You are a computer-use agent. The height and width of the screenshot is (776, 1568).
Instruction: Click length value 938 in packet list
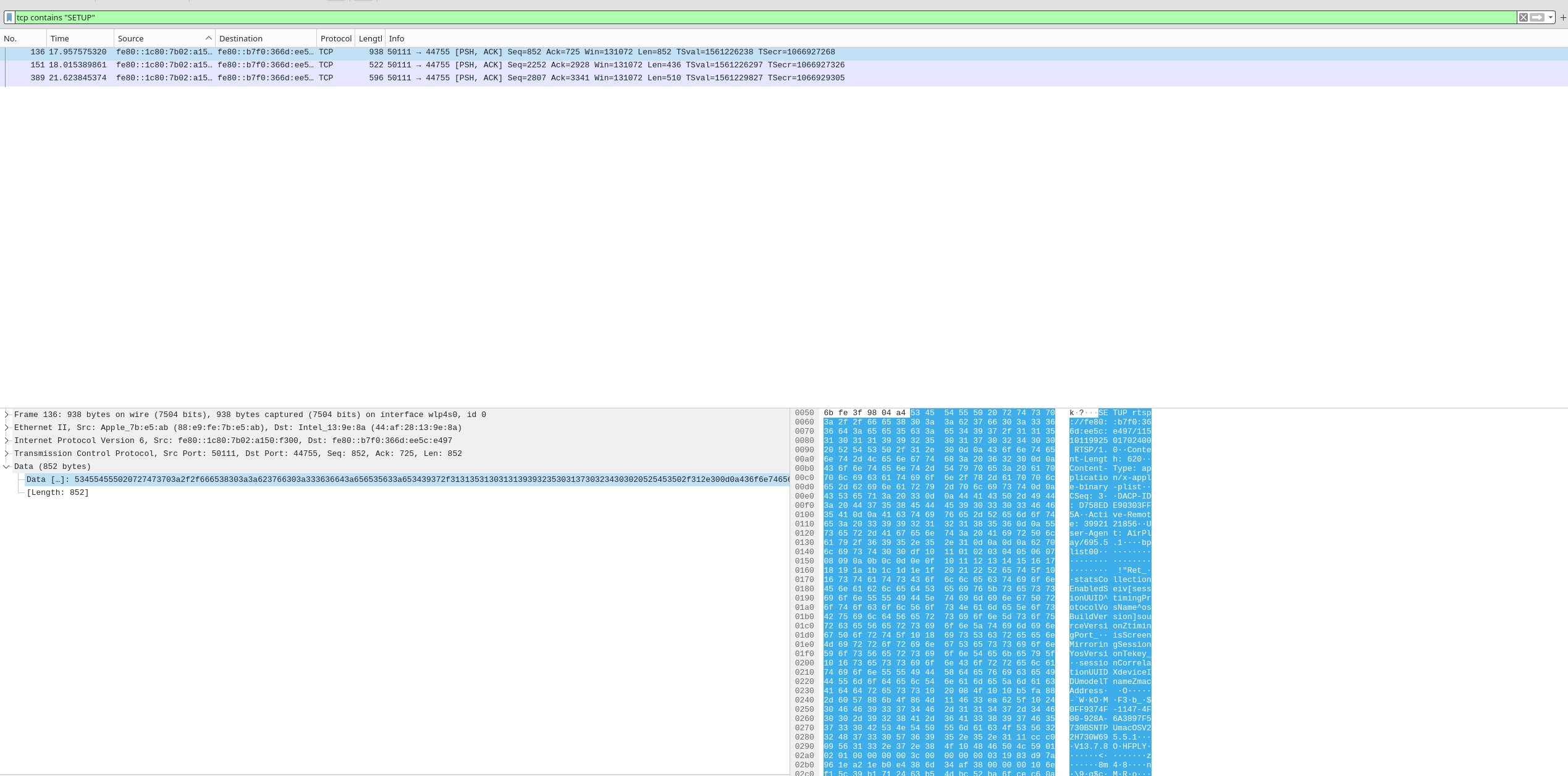376,52
